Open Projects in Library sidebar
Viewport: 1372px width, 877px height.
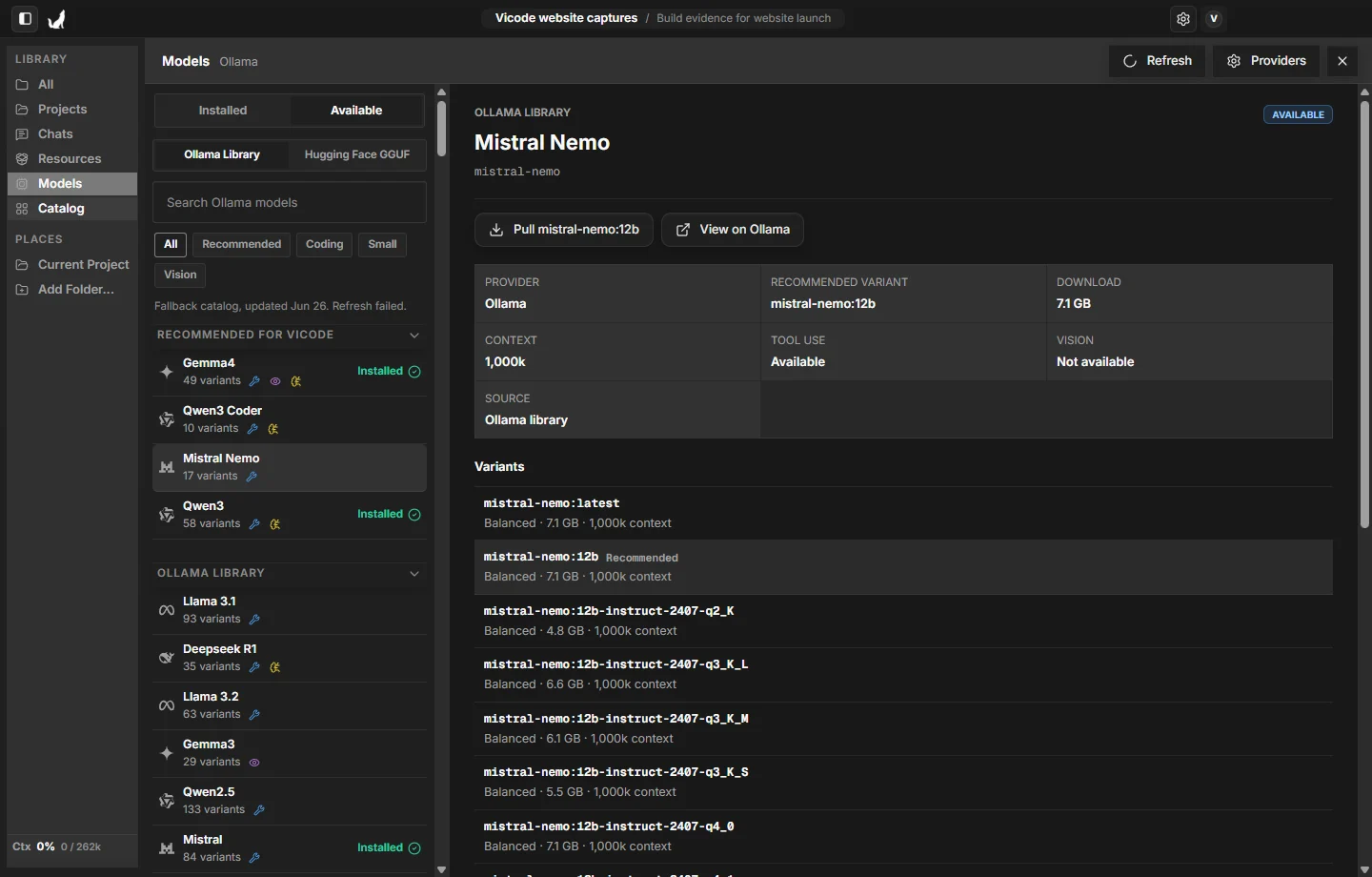72,110
